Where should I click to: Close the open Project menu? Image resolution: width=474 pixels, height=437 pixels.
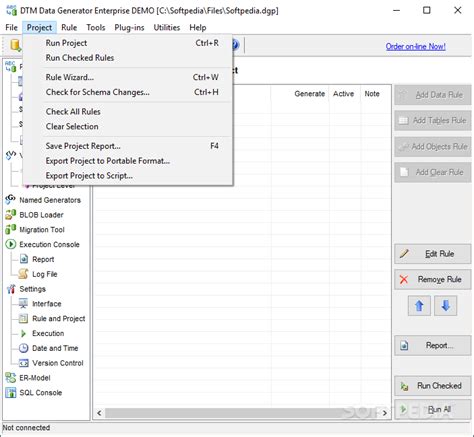(39, 28)
